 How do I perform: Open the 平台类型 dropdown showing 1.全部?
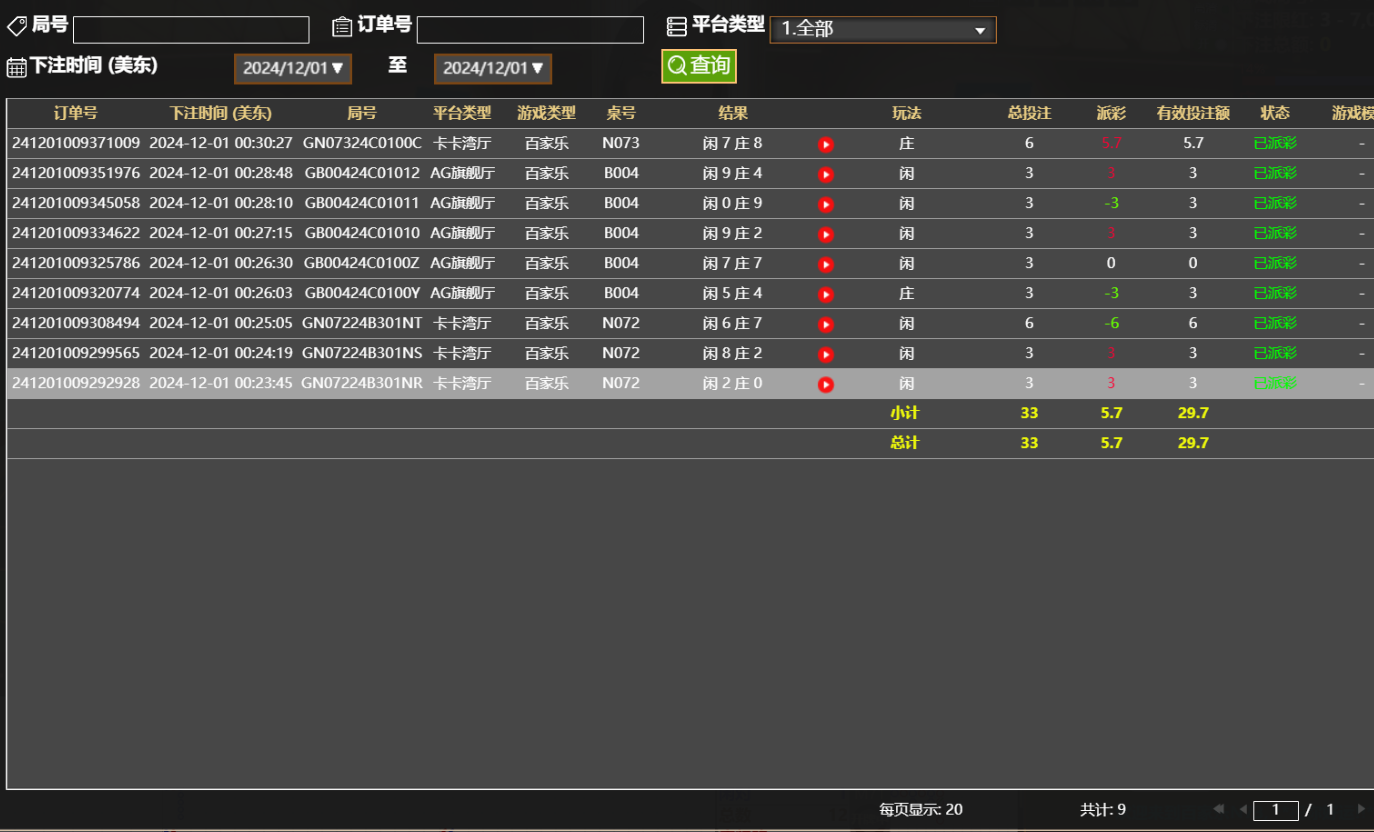pos(883,29)
